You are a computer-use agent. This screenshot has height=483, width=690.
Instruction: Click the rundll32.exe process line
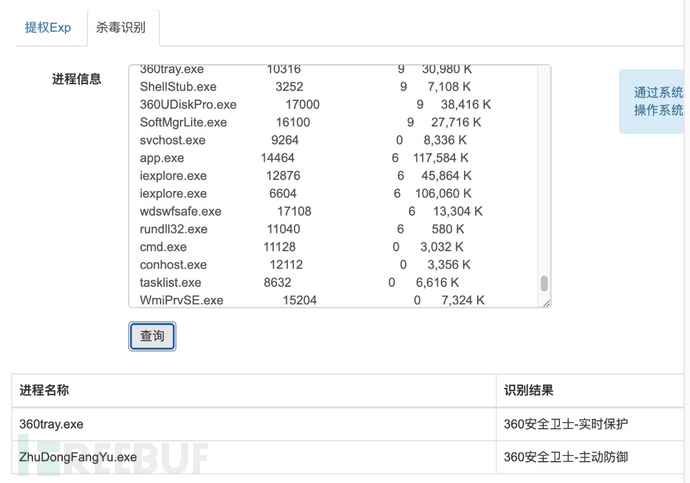coord(302,229)
